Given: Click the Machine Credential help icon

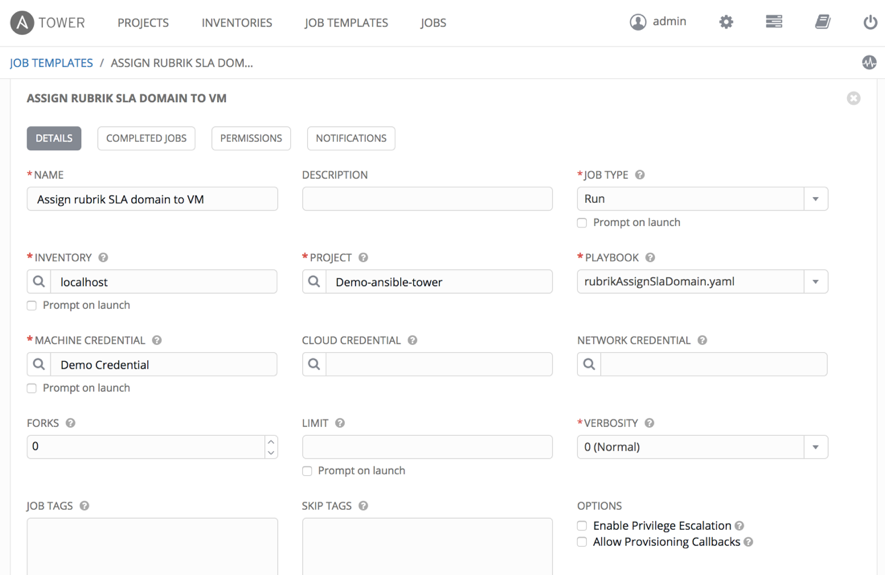Looking at the screenshot, I should pos(157,340).
